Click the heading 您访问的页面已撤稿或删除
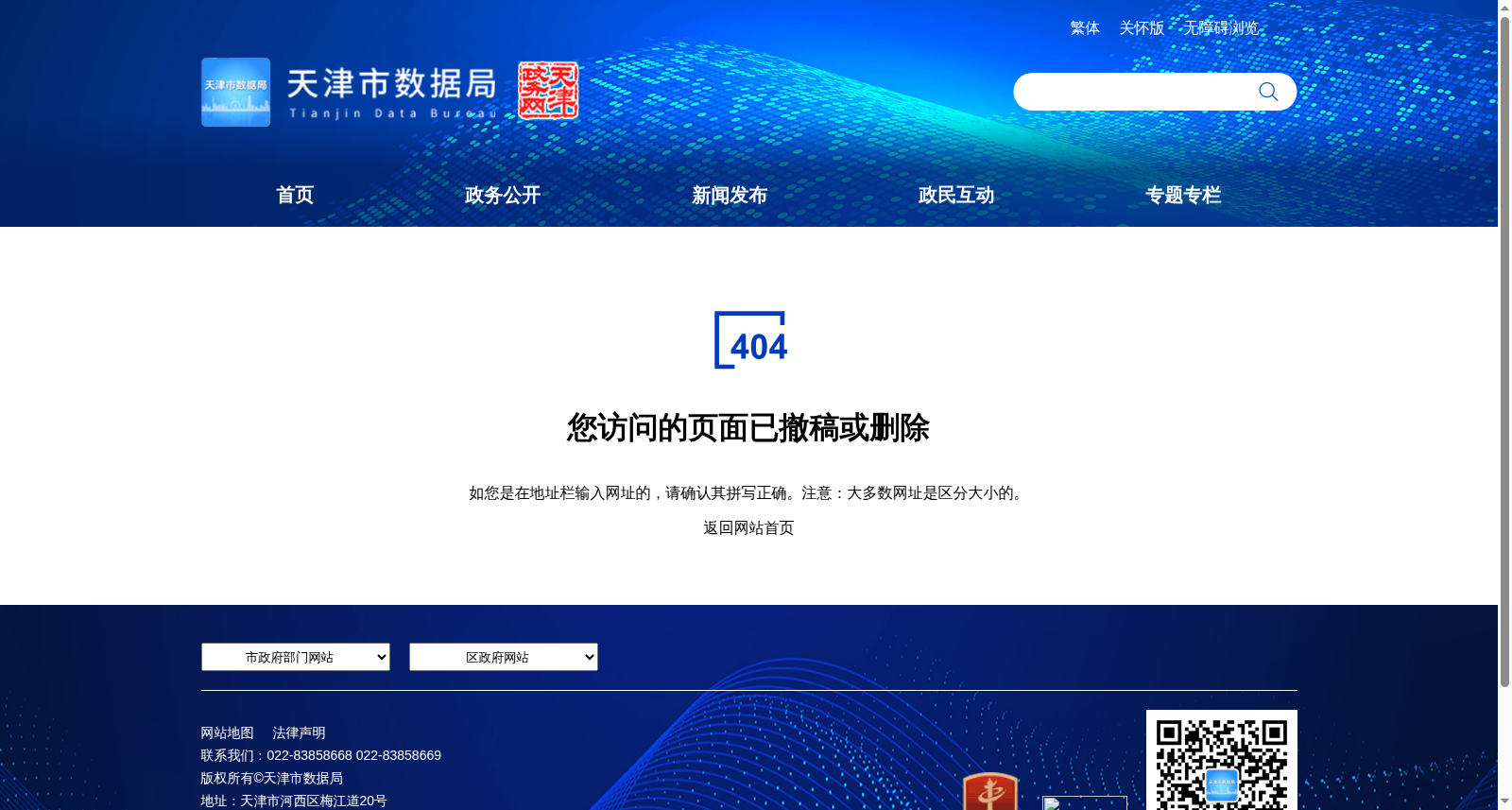The image size is (1512, 810). point(748,428)
